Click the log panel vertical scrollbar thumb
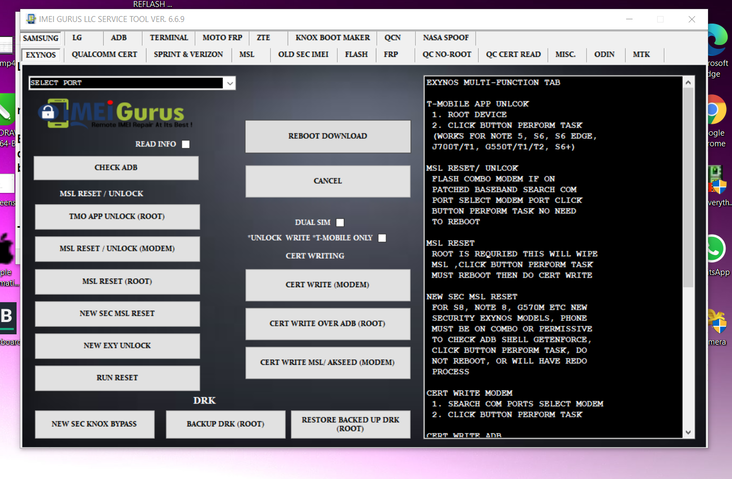This screenshot has width=732, height=479. coord(688,187)
